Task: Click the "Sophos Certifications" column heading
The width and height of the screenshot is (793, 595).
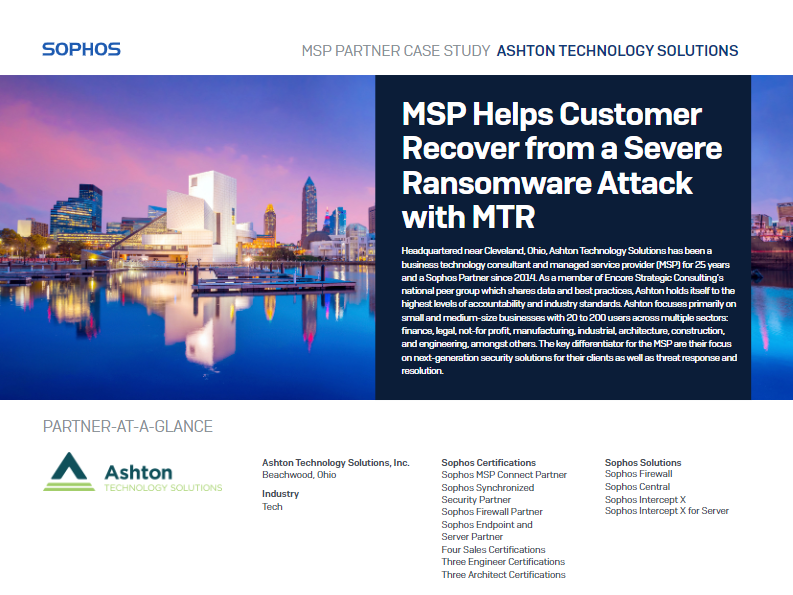Action: coord(490,463)
